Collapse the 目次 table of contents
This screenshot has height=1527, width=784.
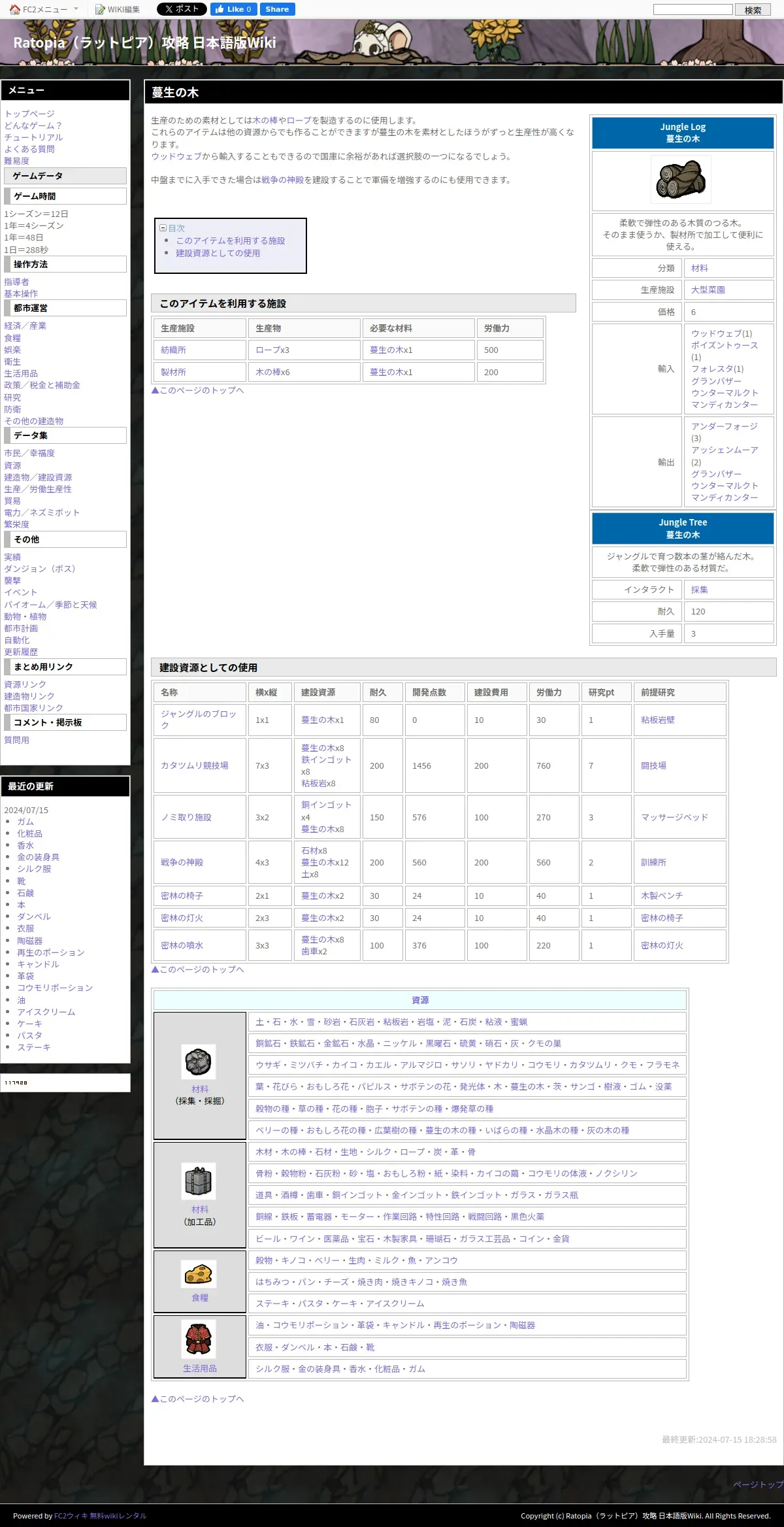(163, 228)
